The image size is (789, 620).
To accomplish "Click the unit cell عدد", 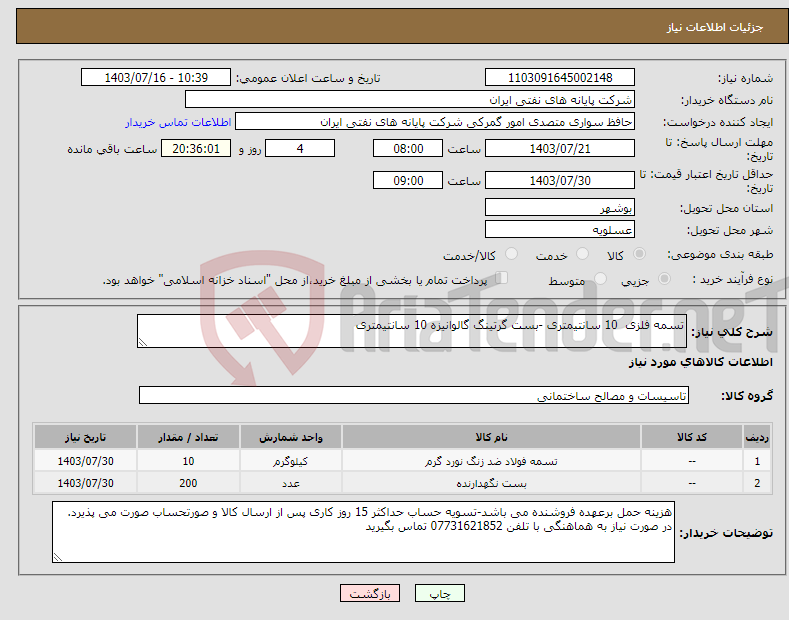I will 291,483.
